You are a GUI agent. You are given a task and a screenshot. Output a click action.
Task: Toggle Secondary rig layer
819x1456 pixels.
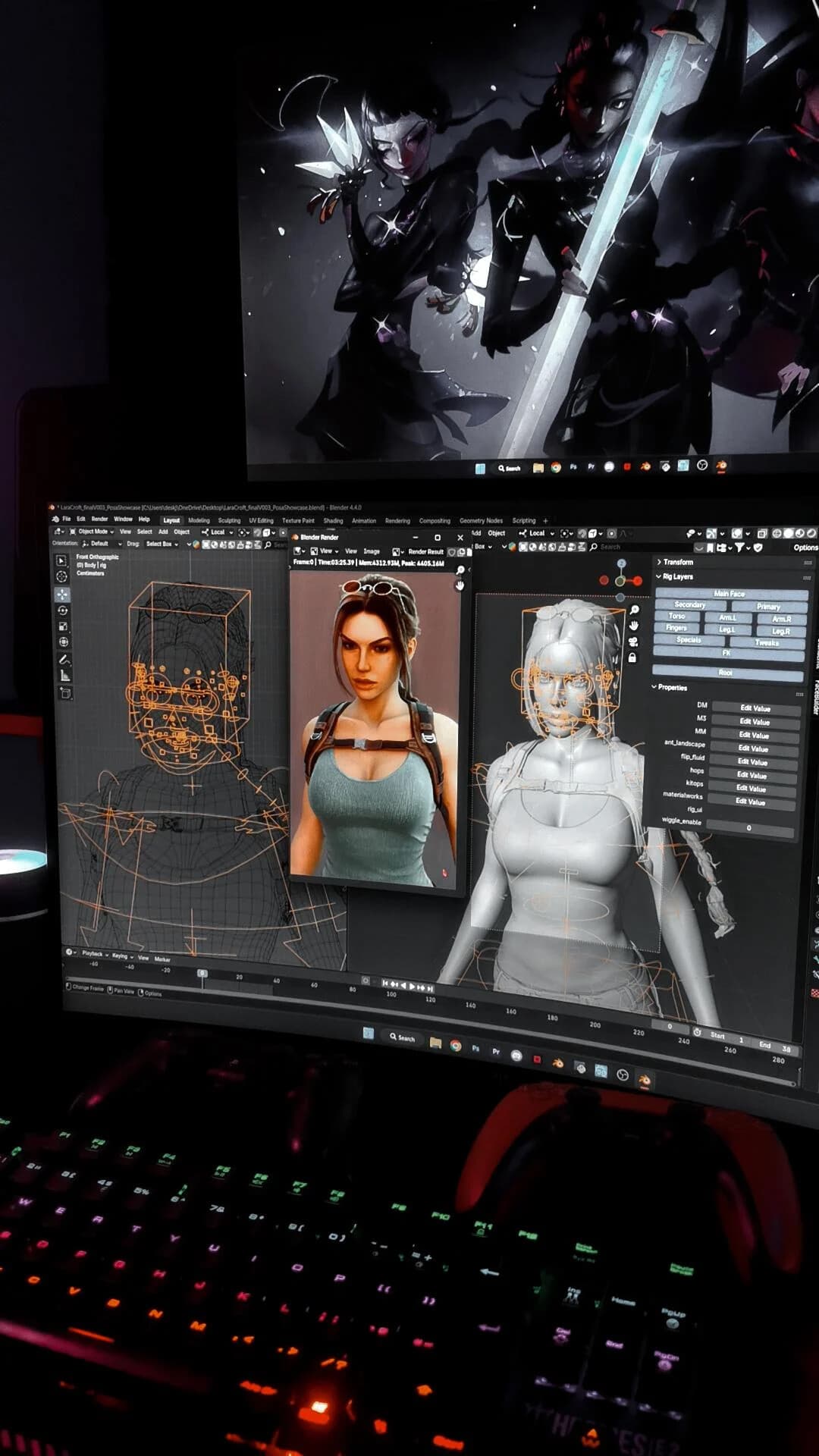click(690, 605)
